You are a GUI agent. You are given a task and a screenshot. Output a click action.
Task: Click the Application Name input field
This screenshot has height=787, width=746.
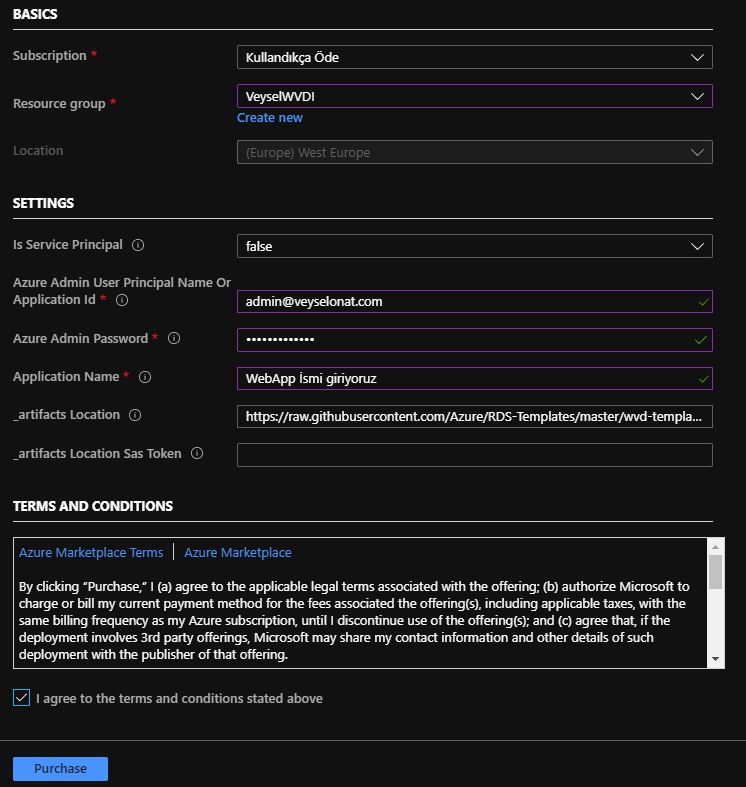coord(474,378)
